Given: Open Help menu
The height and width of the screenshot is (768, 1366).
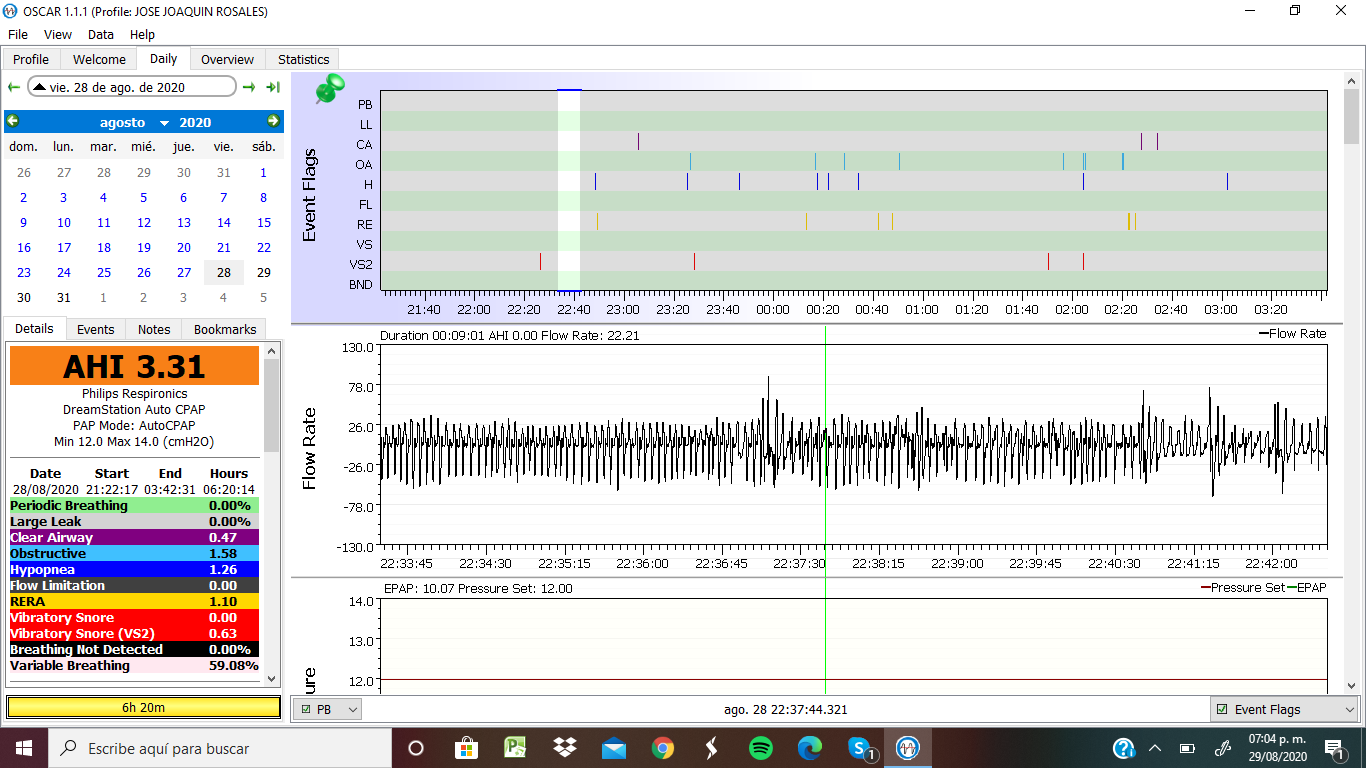Looking at the screenshot, I should click(x=143, y=34).
